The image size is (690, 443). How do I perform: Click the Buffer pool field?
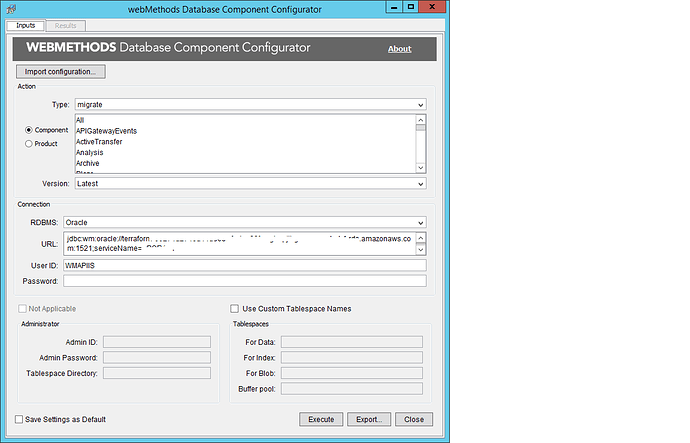coord(352,389)
